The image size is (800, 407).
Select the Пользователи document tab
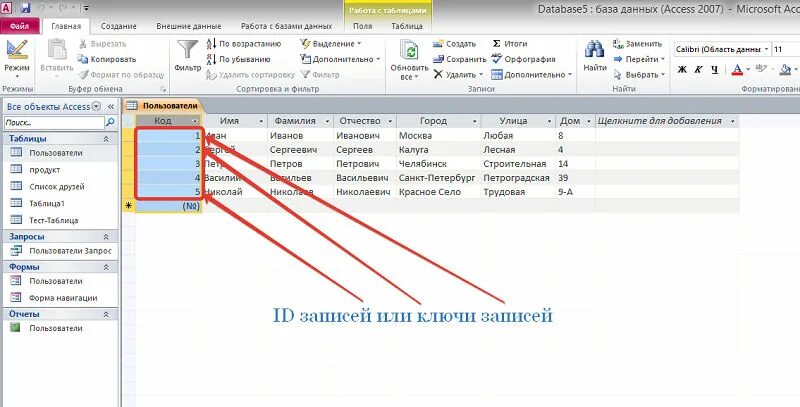(164, 106)
